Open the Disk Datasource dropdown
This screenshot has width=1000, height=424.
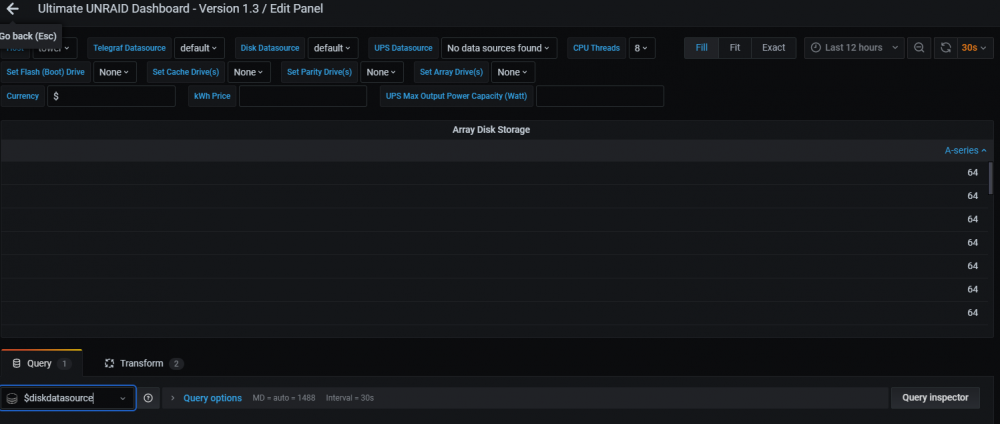coord(333,48)
